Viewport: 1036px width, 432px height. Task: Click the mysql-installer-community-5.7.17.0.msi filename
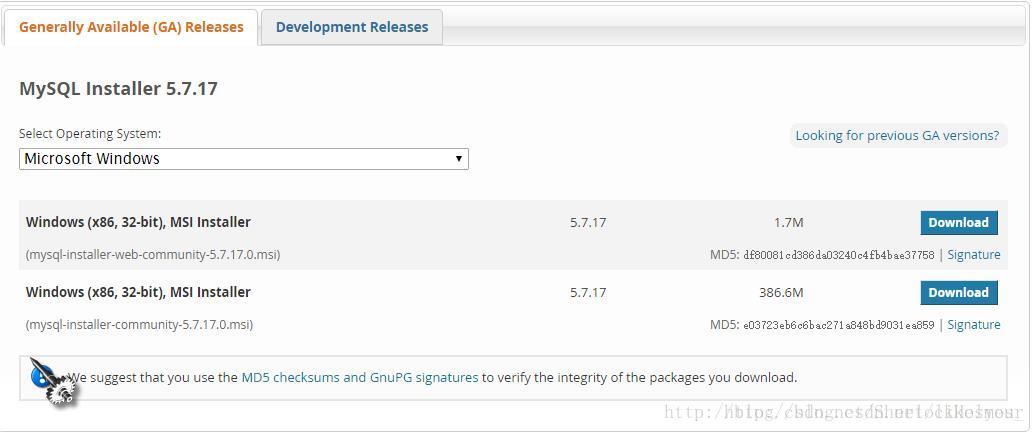point(139,325)
